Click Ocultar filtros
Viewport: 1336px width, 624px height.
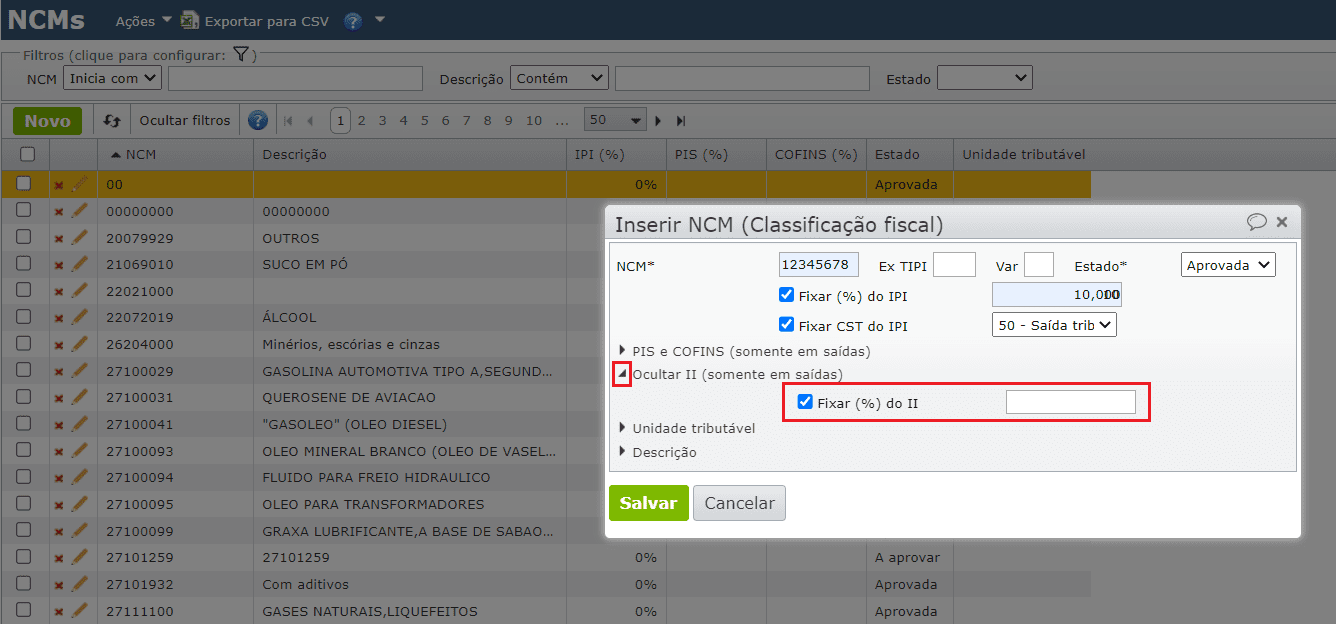185,121
